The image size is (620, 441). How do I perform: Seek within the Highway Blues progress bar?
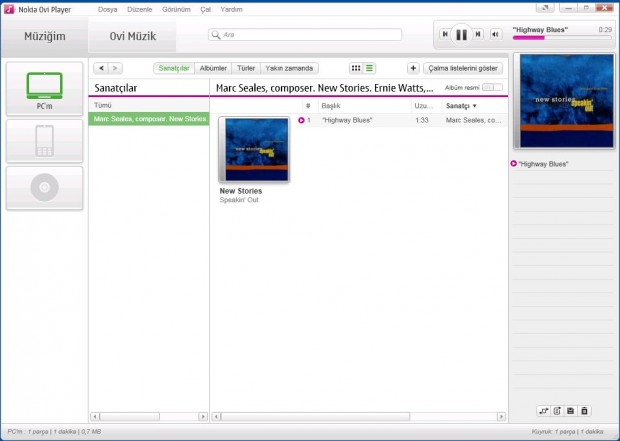click(562, 38)
